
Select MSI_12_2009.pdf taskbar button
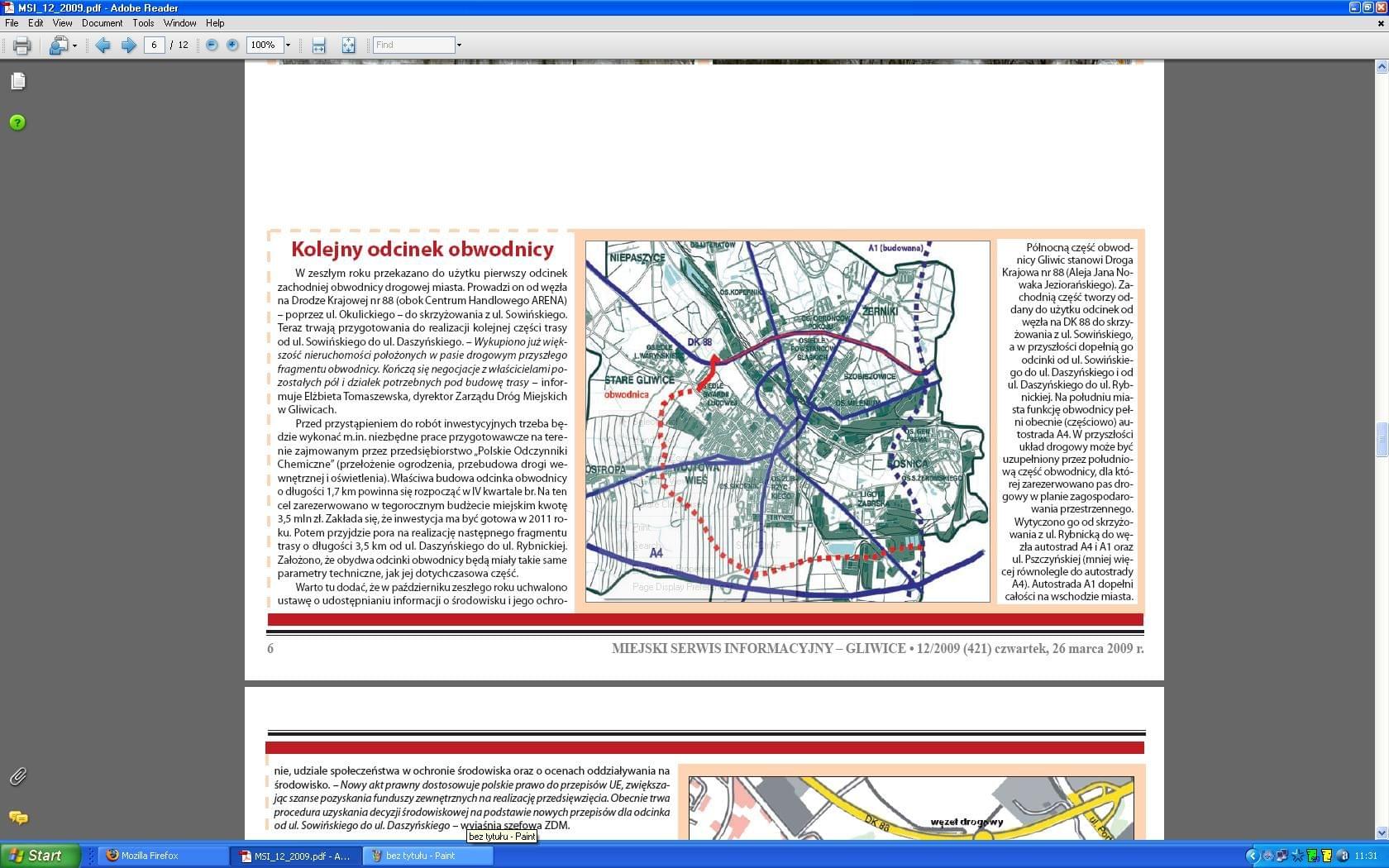(296, 856)
